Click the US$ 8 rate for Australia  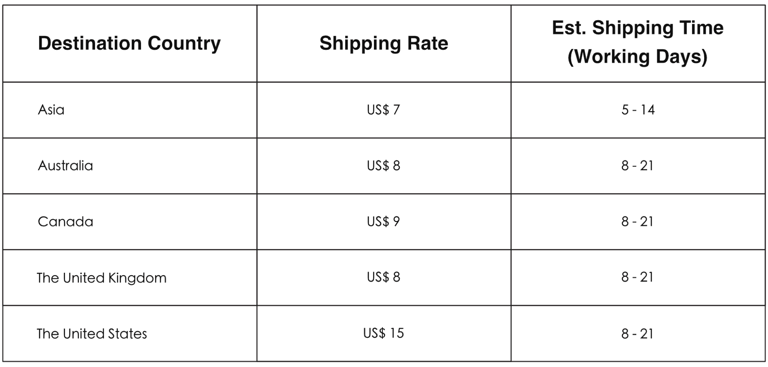coord(384,166)
